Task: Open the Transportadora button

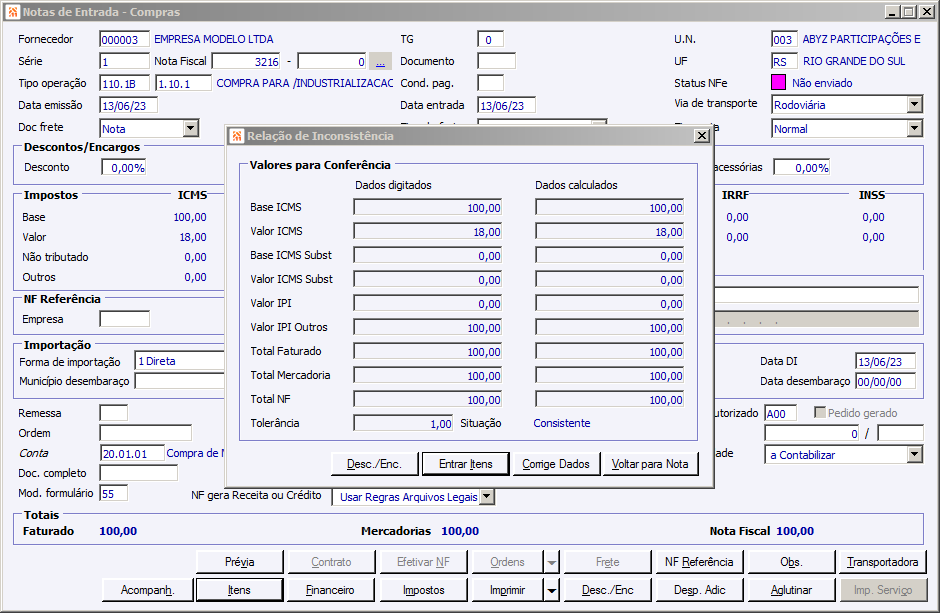Action: click(882, 562)
